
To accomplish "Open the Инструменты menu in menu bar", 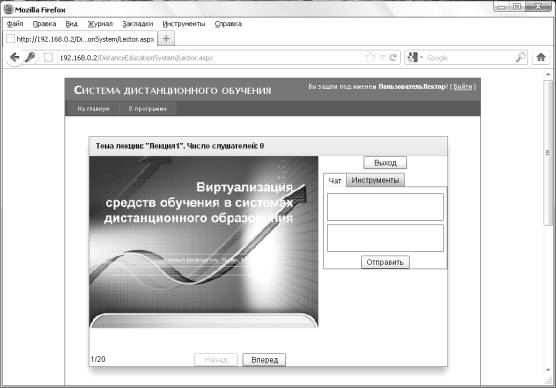I will coord(184,24).
